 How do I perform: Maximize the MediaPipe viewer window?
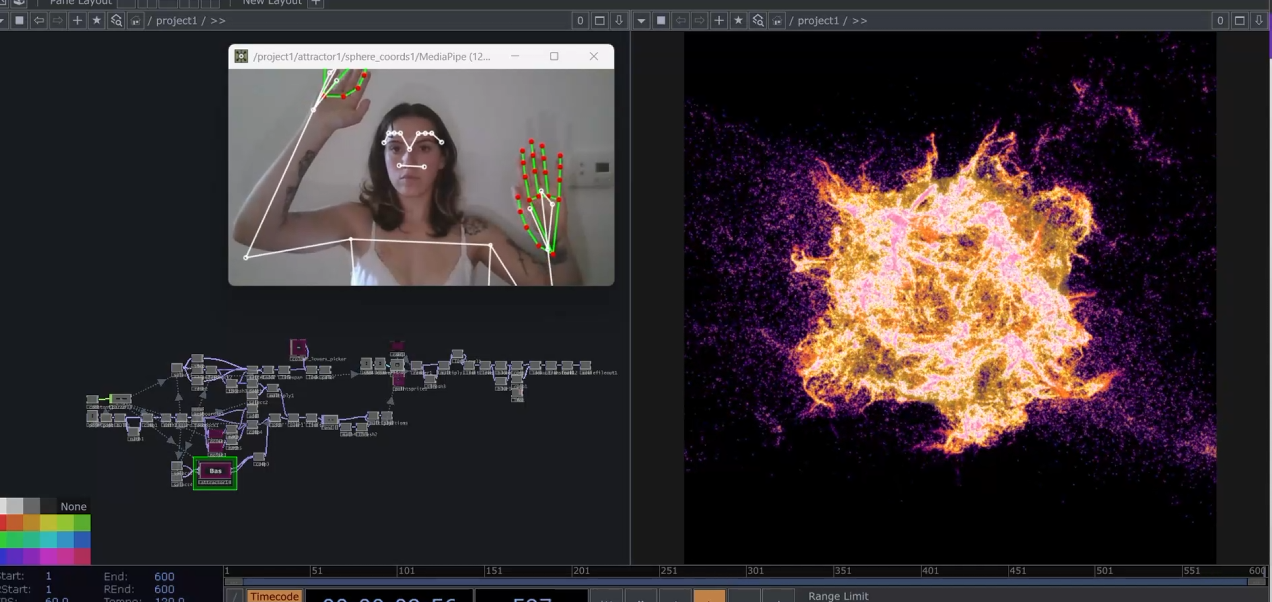[x=554, y=56]
